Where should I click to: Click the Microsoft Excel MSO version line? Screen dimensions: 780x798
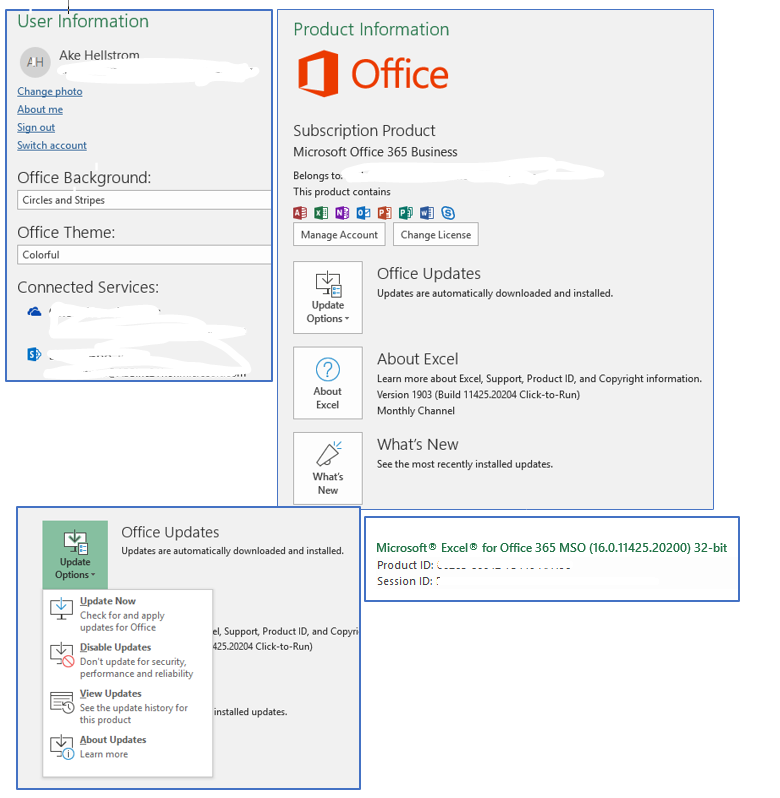[552, 548]
